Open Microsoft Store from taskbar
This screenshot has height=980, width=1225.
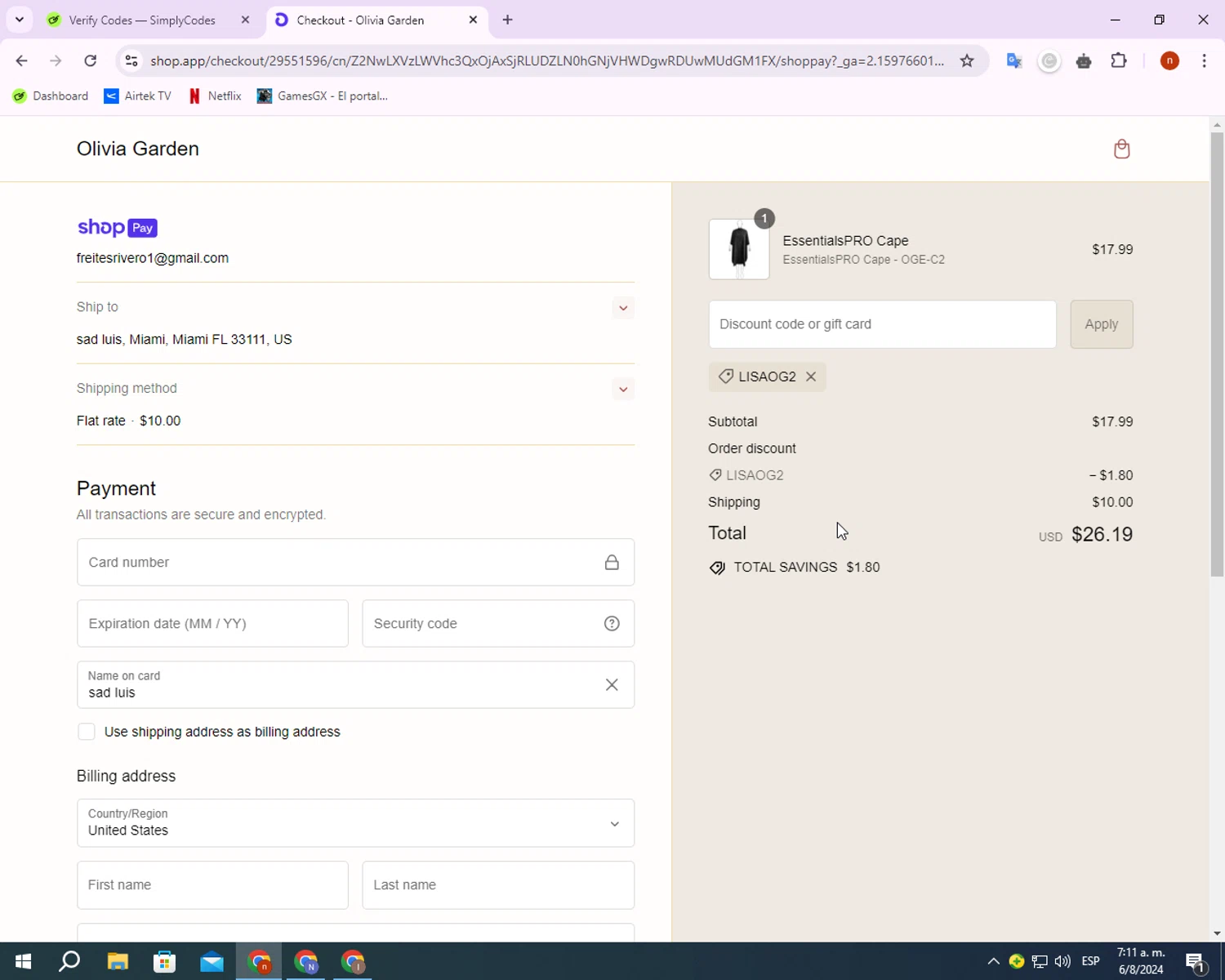[x=165, y=962]
